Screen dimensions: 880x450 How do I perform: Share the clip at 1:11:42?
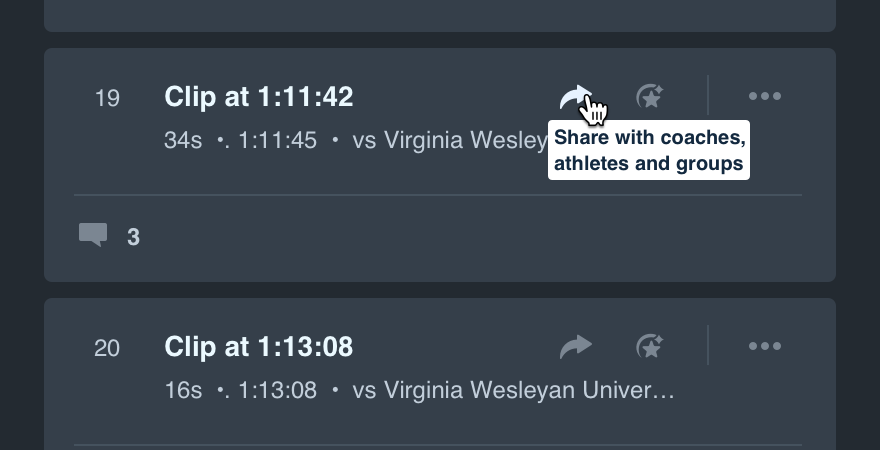[576, 97]
